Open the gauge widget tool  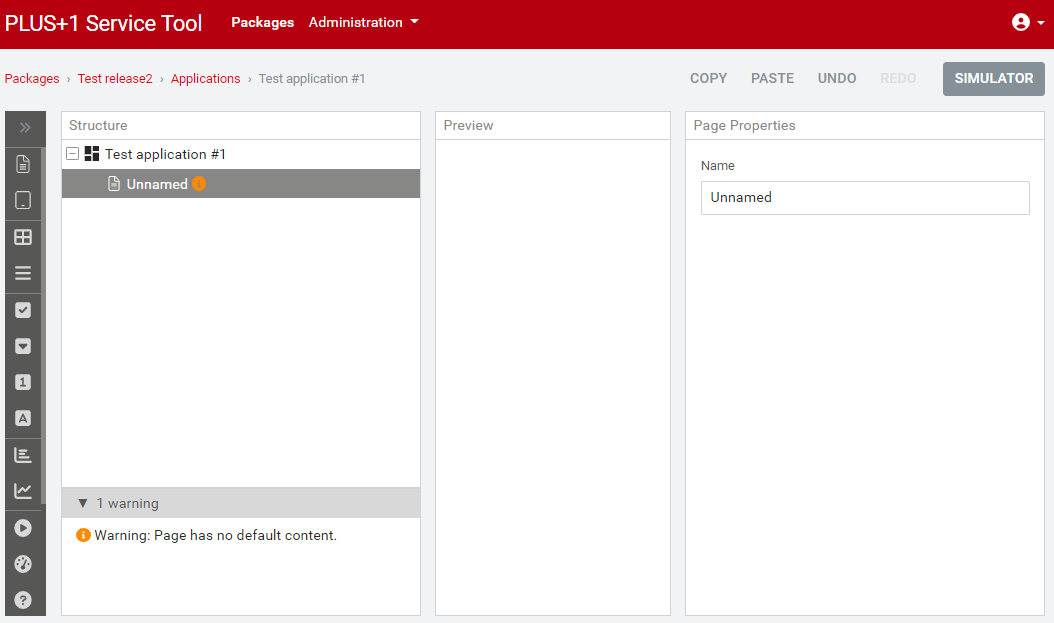24,563
